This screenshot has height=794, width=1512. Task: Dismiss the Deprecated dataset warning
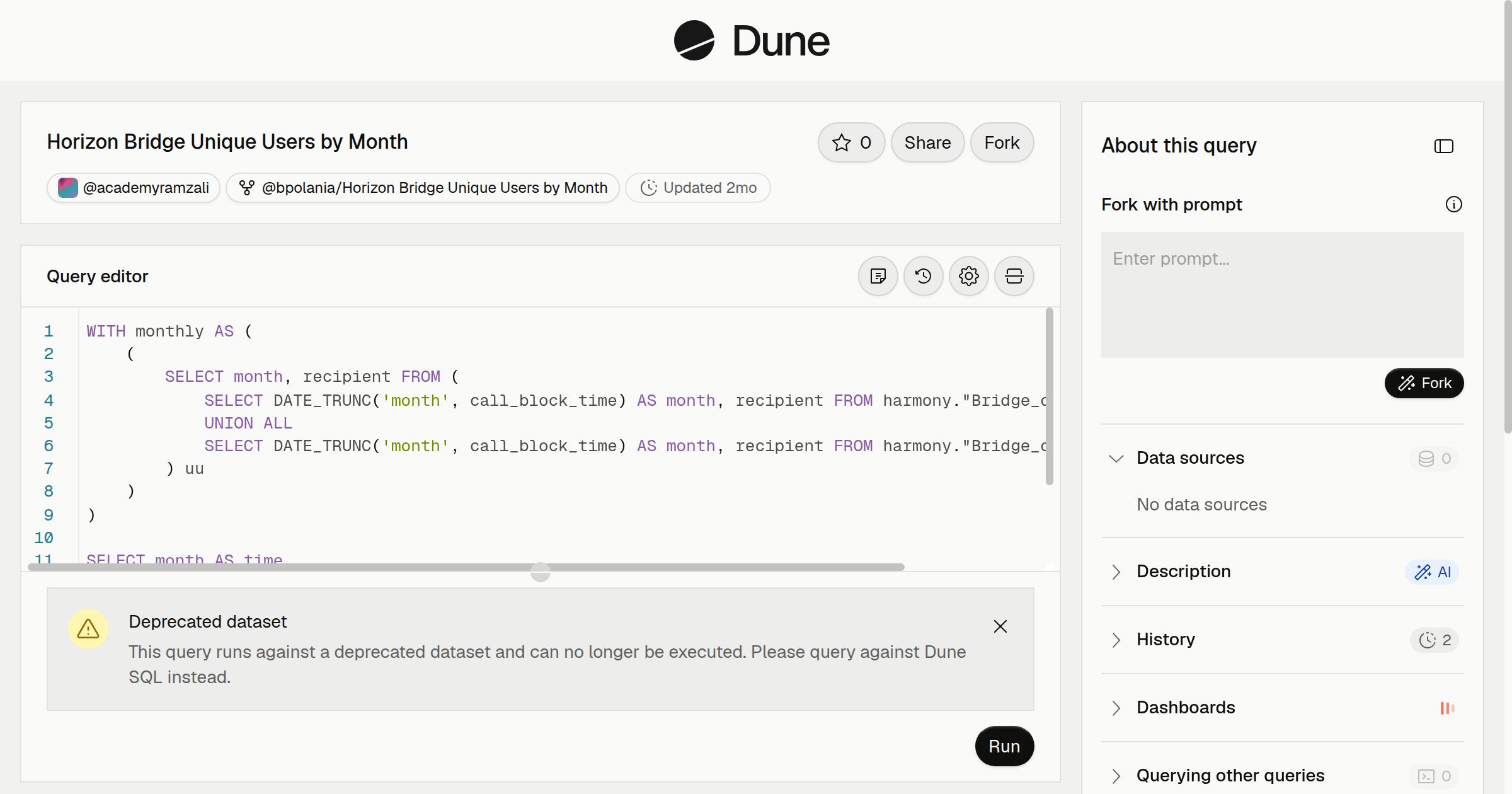coord(1000,626)
